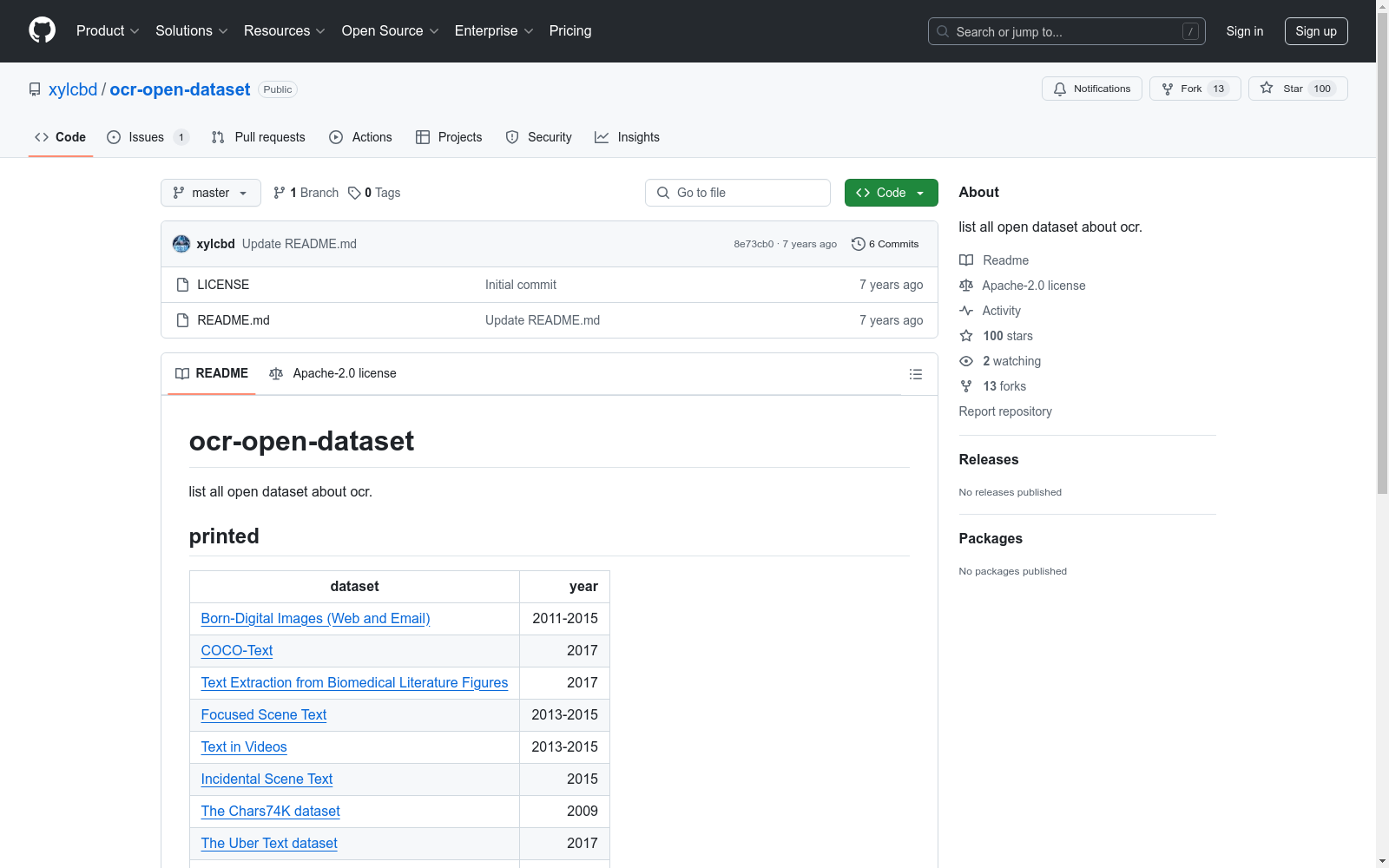
Task: Open the master branch dropdown
Action: tap(211, 193)
